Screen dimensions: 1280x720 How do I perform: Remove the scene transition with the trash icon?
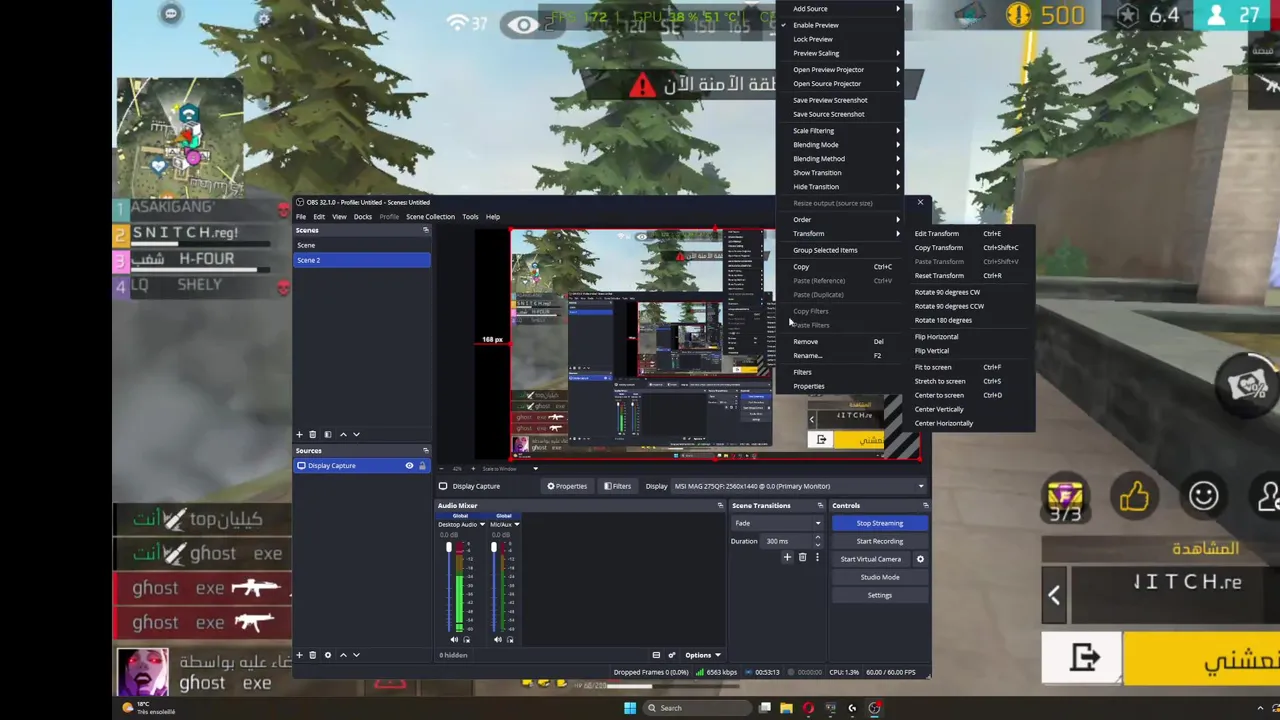[802, 557]
